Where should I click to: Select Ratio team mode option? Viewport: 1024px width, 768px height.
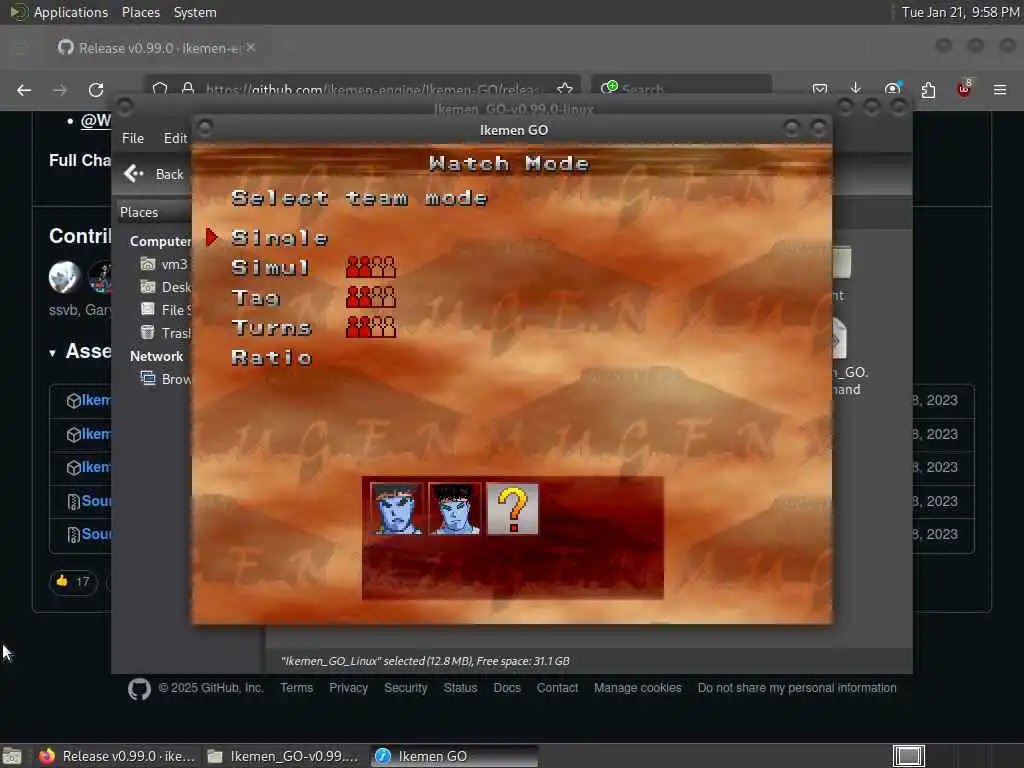(272, 358)
